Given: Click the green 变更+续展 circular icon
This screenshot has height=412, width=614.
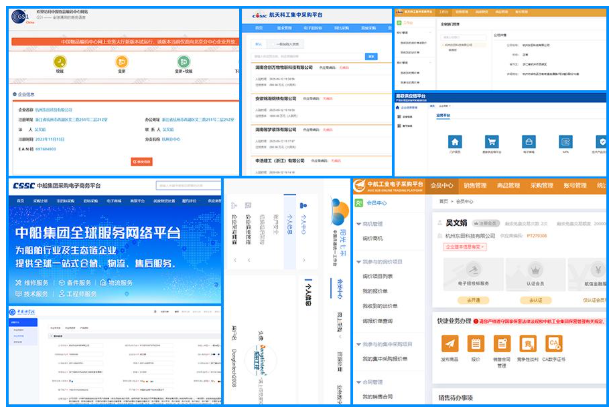Looking at the screenshot, I should pyautogui.click(x=184, y=62).
